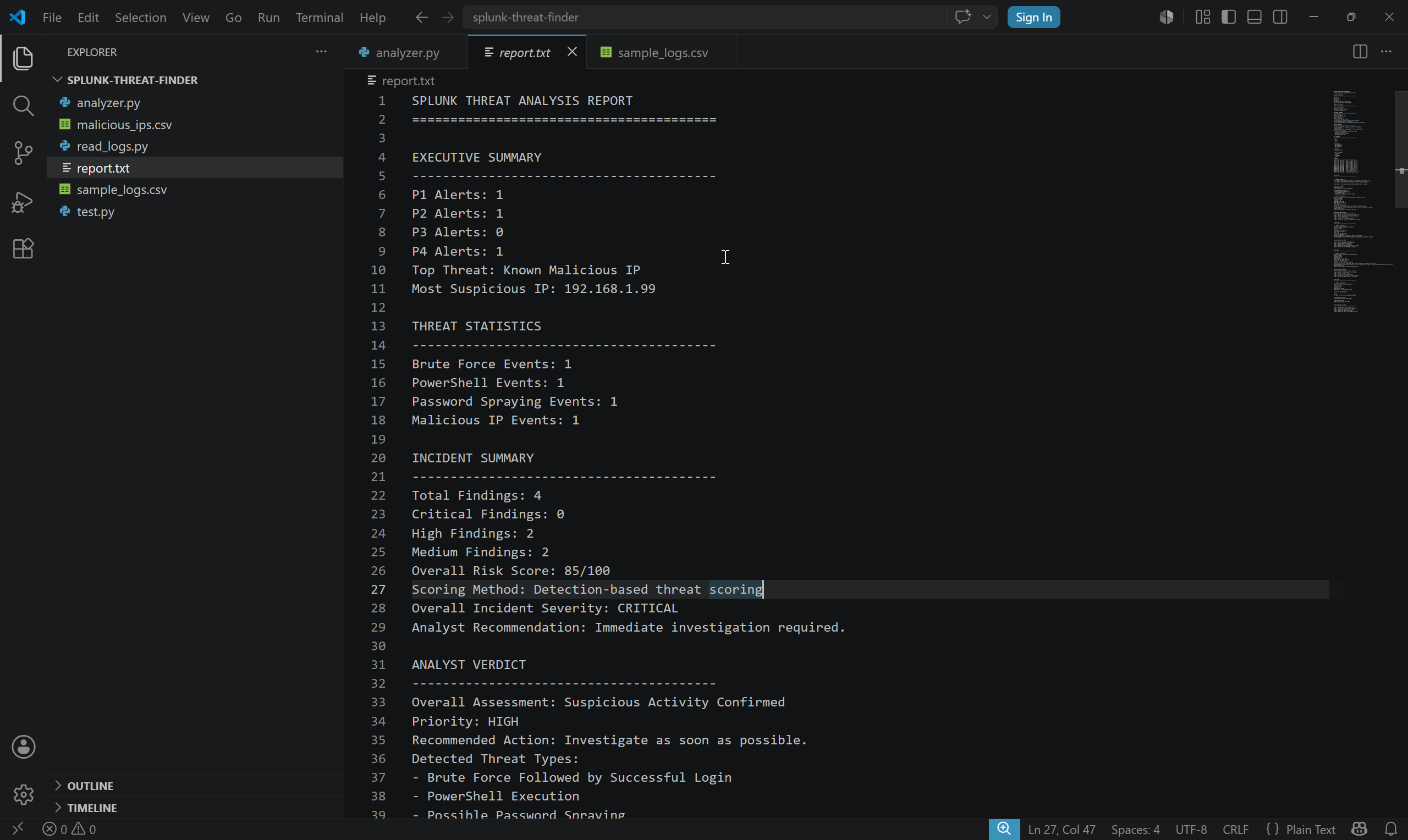This screenshot has height=840, width=1408.
Task: Open Explorer Views and More Actions ellipsis
Action: [x=321, y=52]
